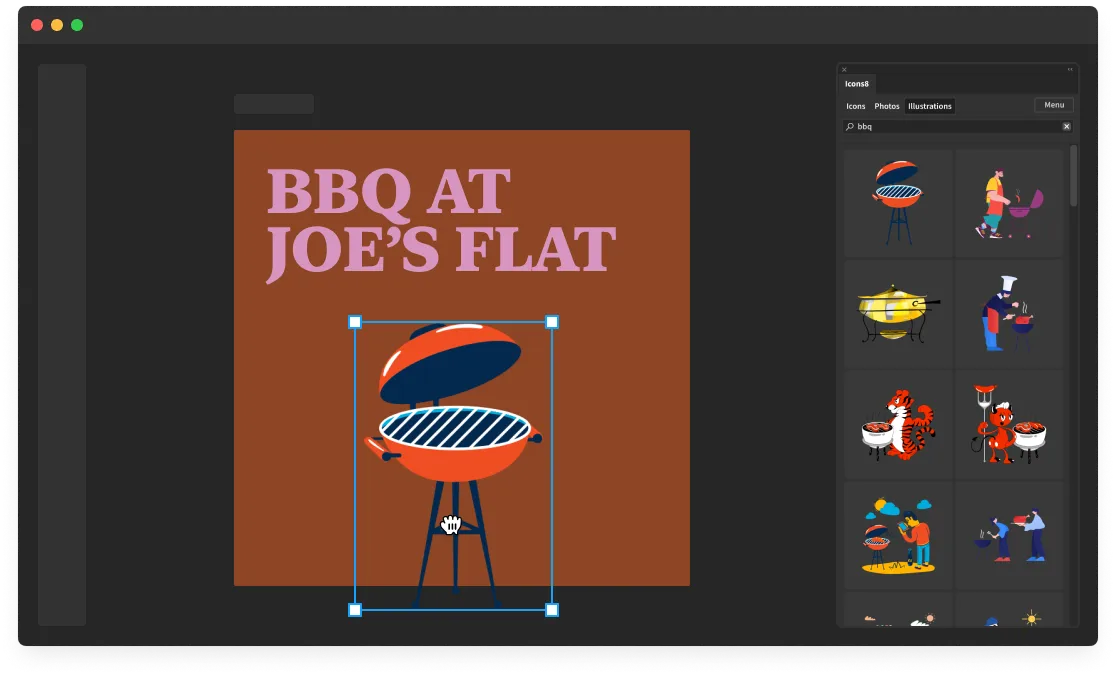Image resolution: width=1116 pixels, height=676 pixels.
Task: Switch to the Icons tab
Action: click(856, 106)
